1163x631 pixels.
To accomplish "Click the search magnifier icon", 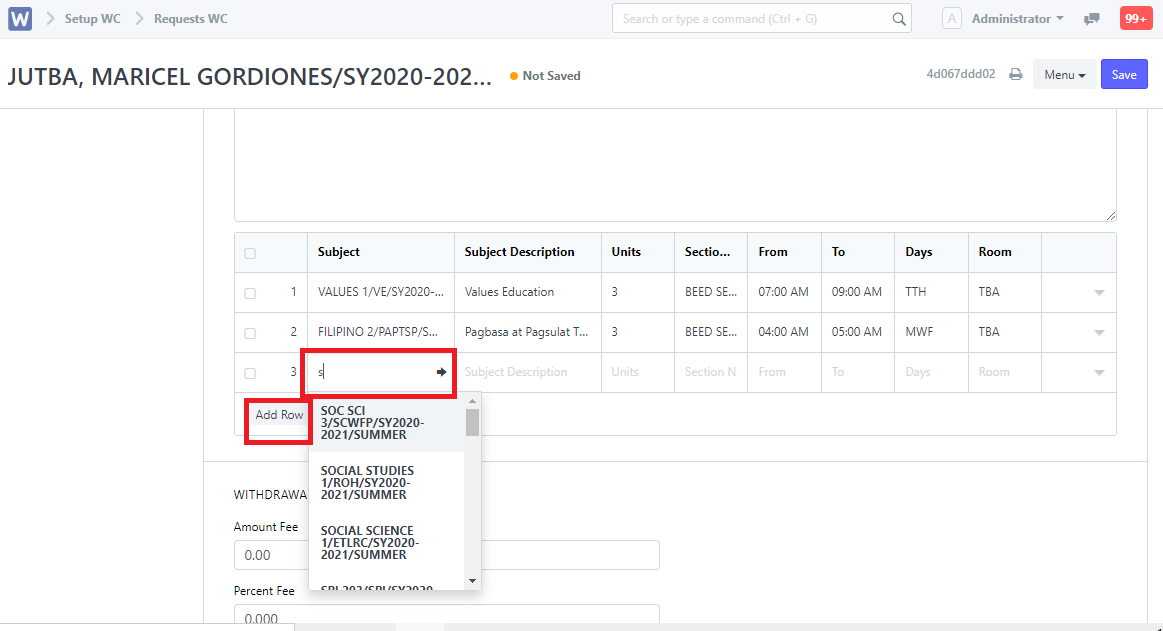I will [x=898, y=19].
